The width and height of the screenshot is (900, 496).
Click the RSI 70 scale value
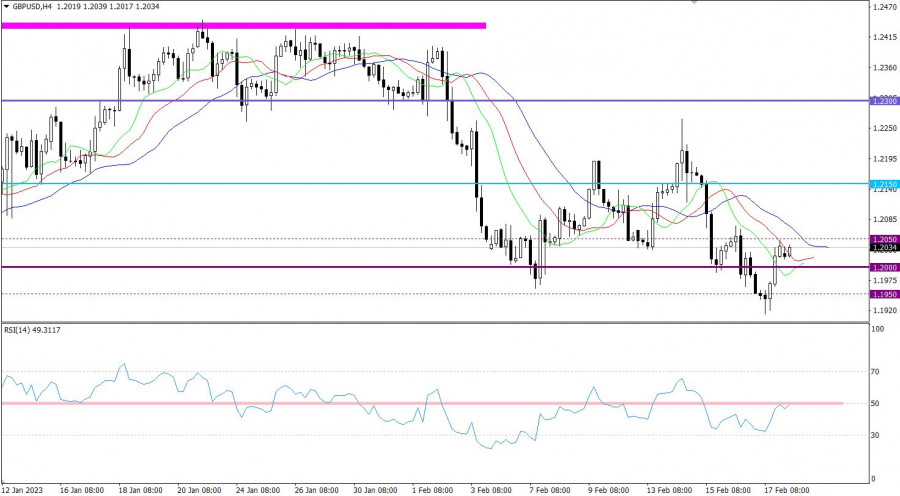876,371
